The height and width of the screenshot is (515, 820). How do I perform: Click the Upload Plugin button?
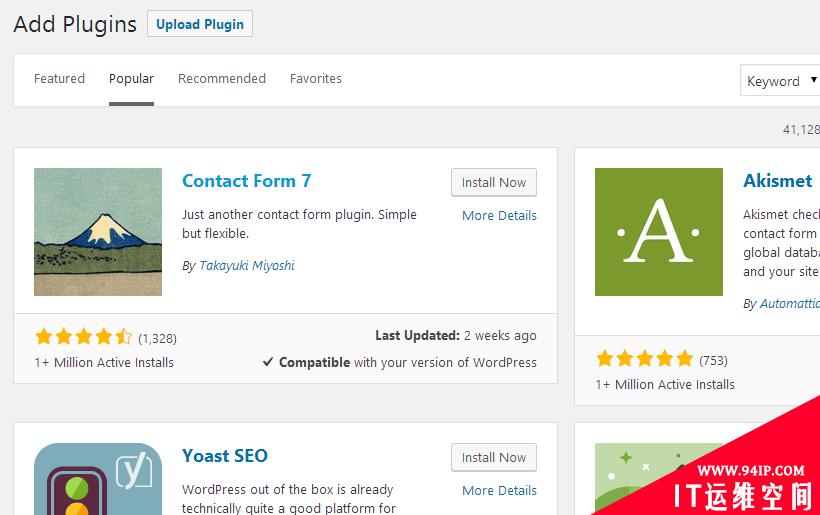(x=200, y=24)
